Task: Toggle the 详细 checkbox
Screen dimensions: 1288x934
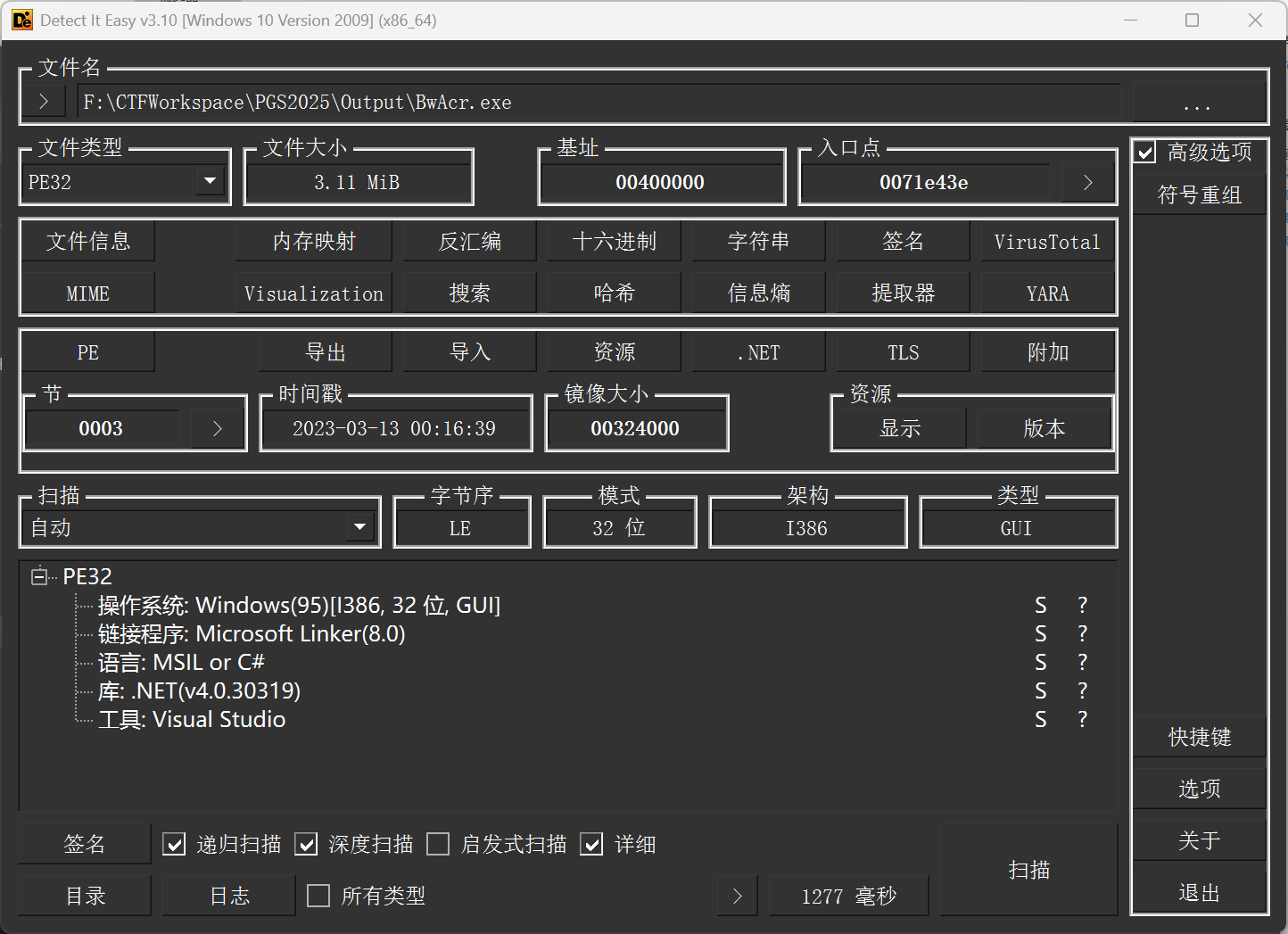Action: 591,844
